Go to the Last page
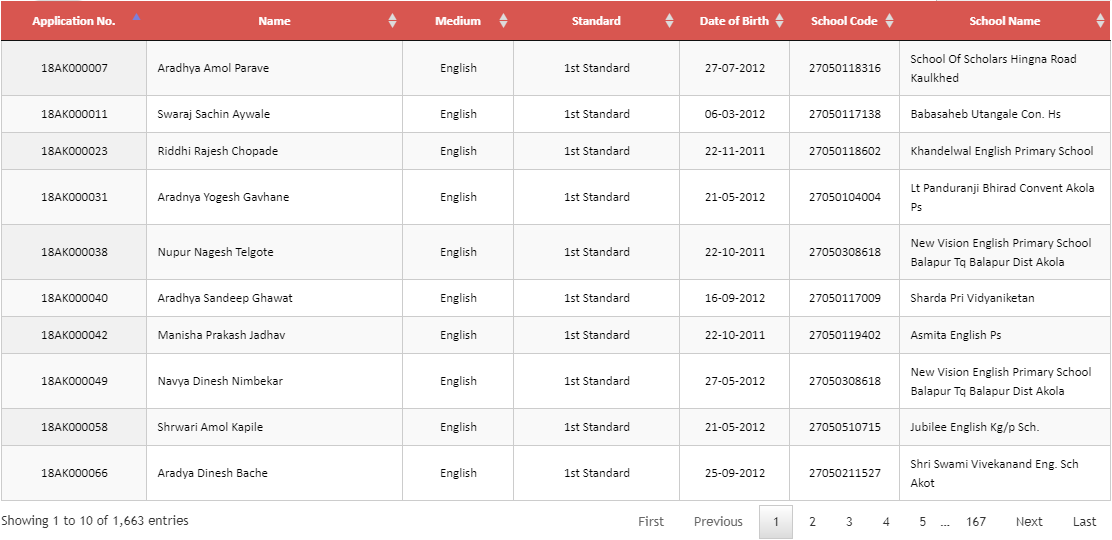The height and width of the screenshot is (540, 1112). click(x=1084, y=522)
